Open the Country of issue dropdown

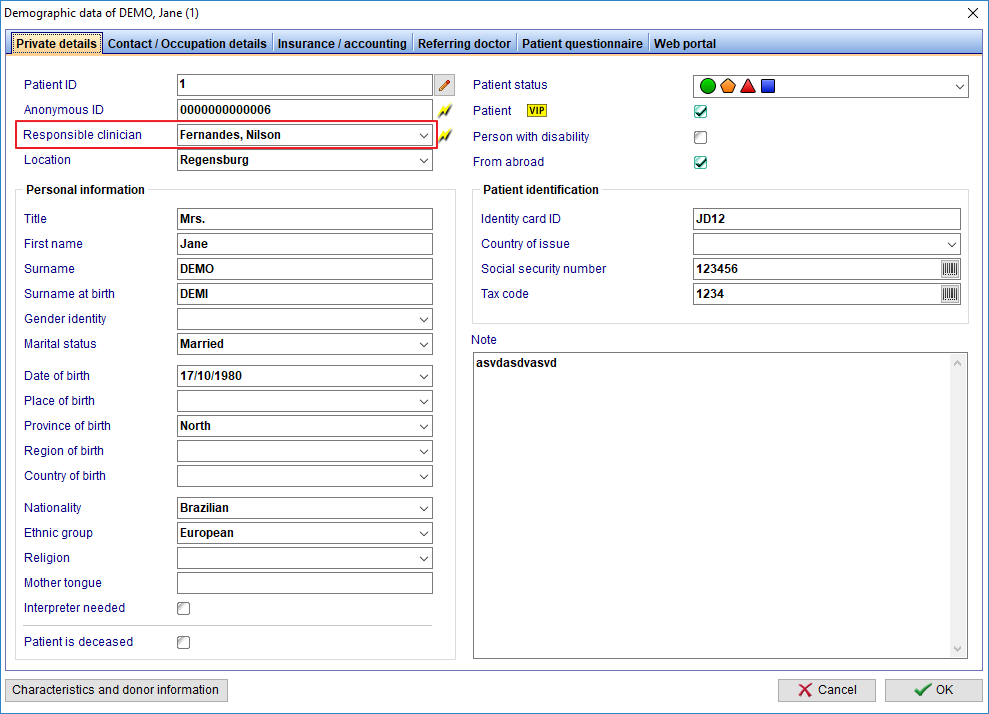tap(952, 244)
